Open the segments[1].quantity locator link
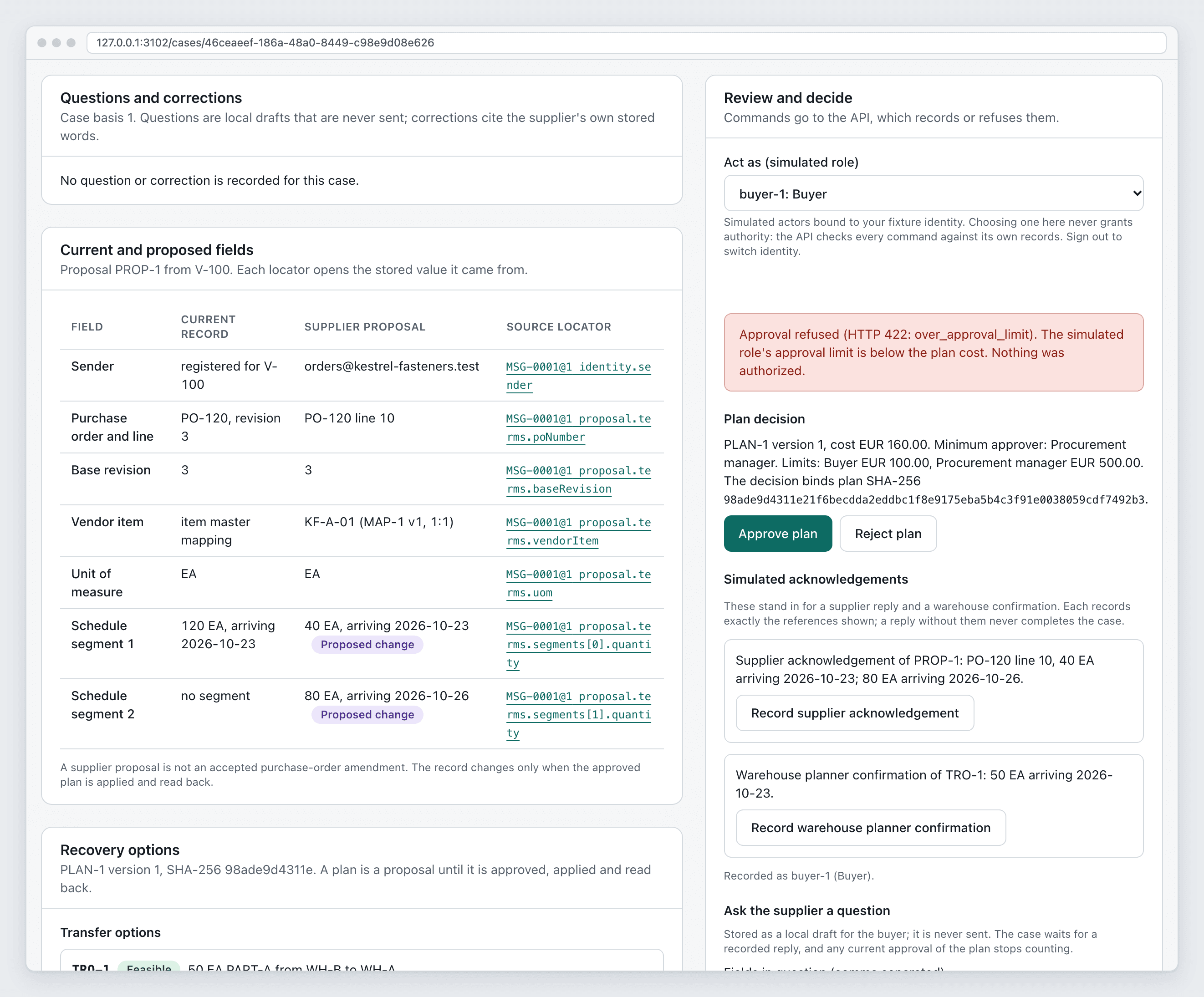 click(578, 714)
